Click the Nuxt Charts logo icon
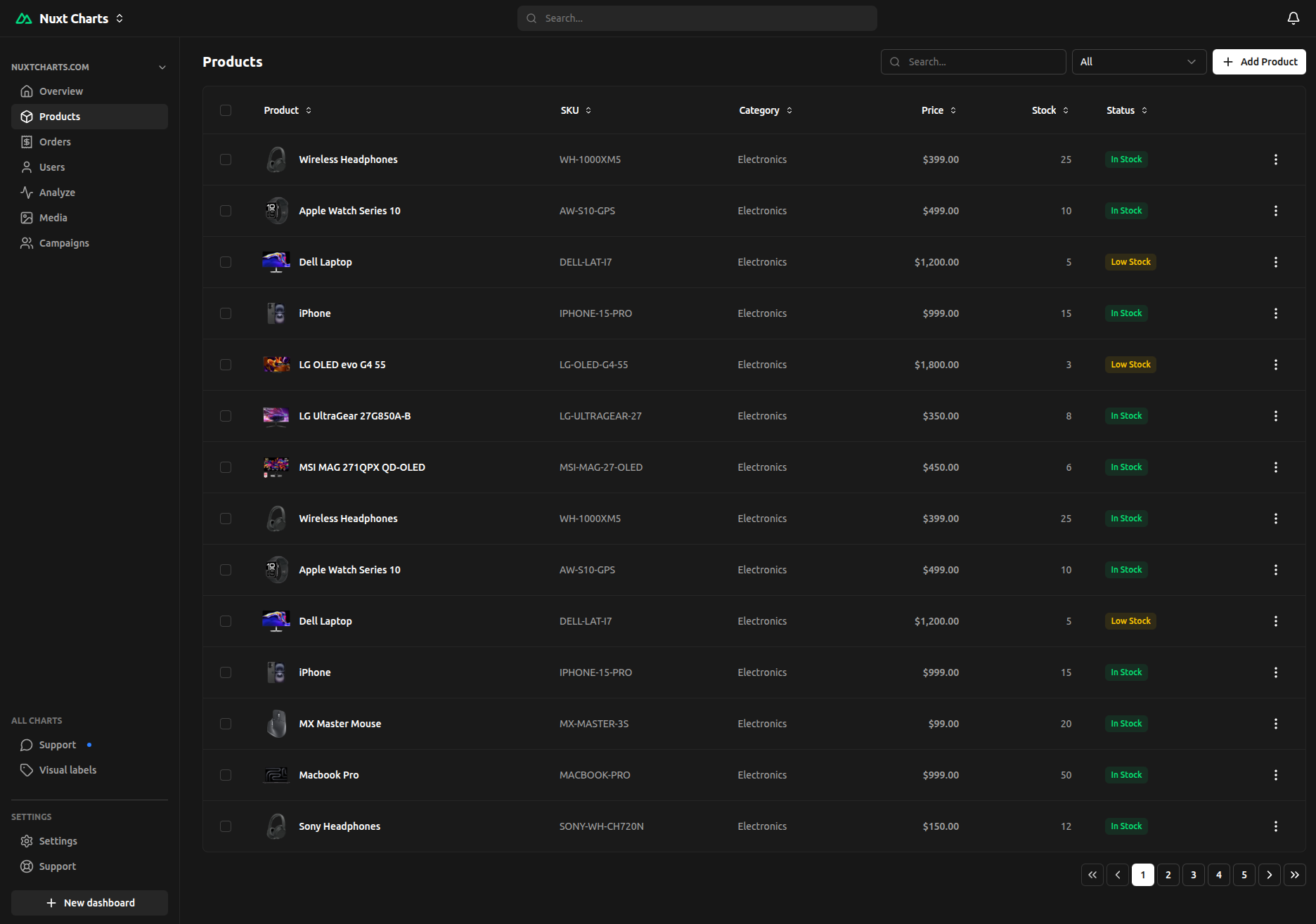 pyautogui.click(x=24, y=18)
